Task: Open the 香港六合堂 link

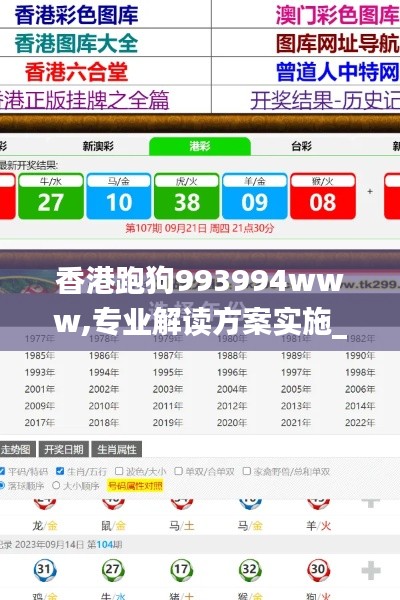Action: click(76, 72)
